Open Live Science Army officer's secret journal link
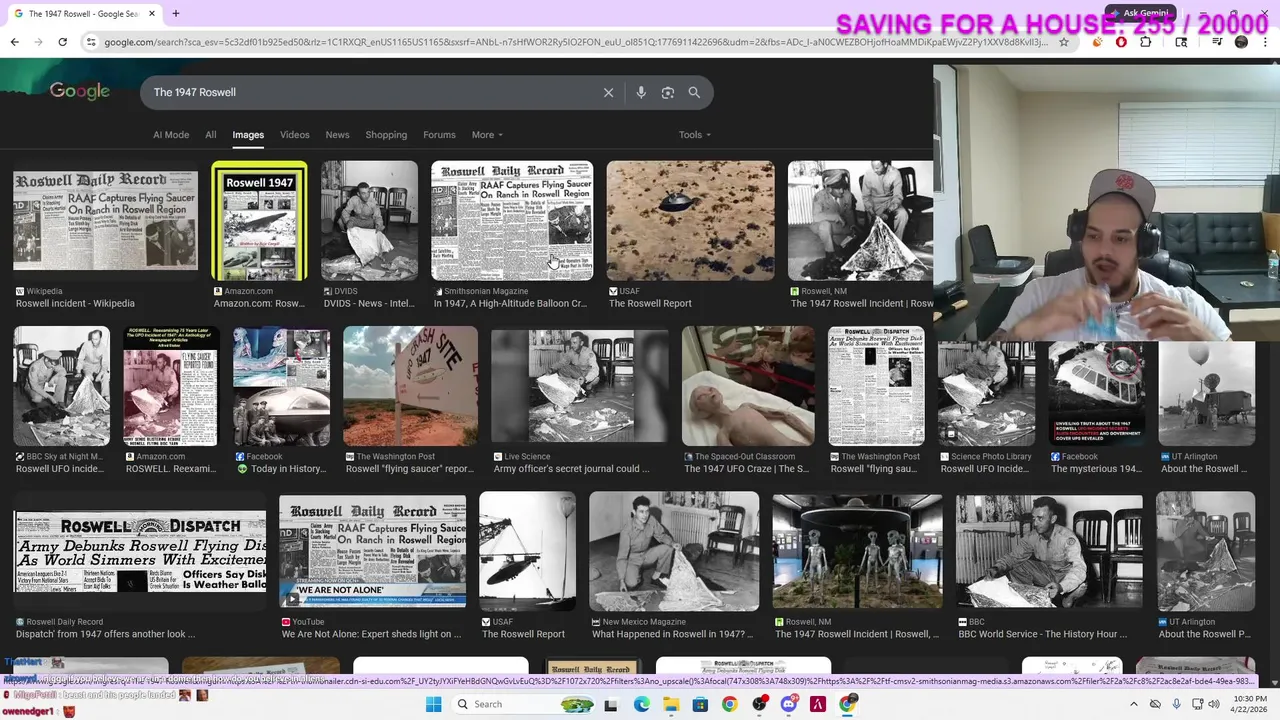The width and height of the screenshot is (1280, 720). pos(571,469)
